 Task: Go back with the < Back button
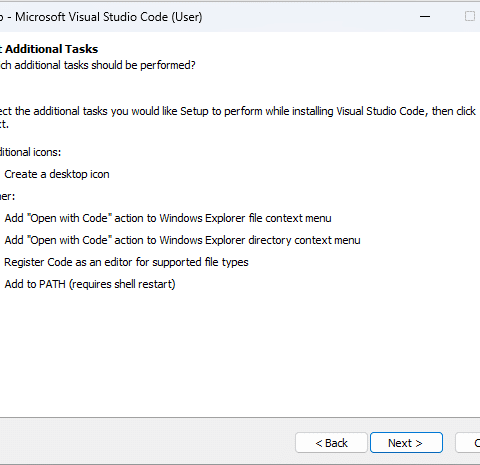331,443
